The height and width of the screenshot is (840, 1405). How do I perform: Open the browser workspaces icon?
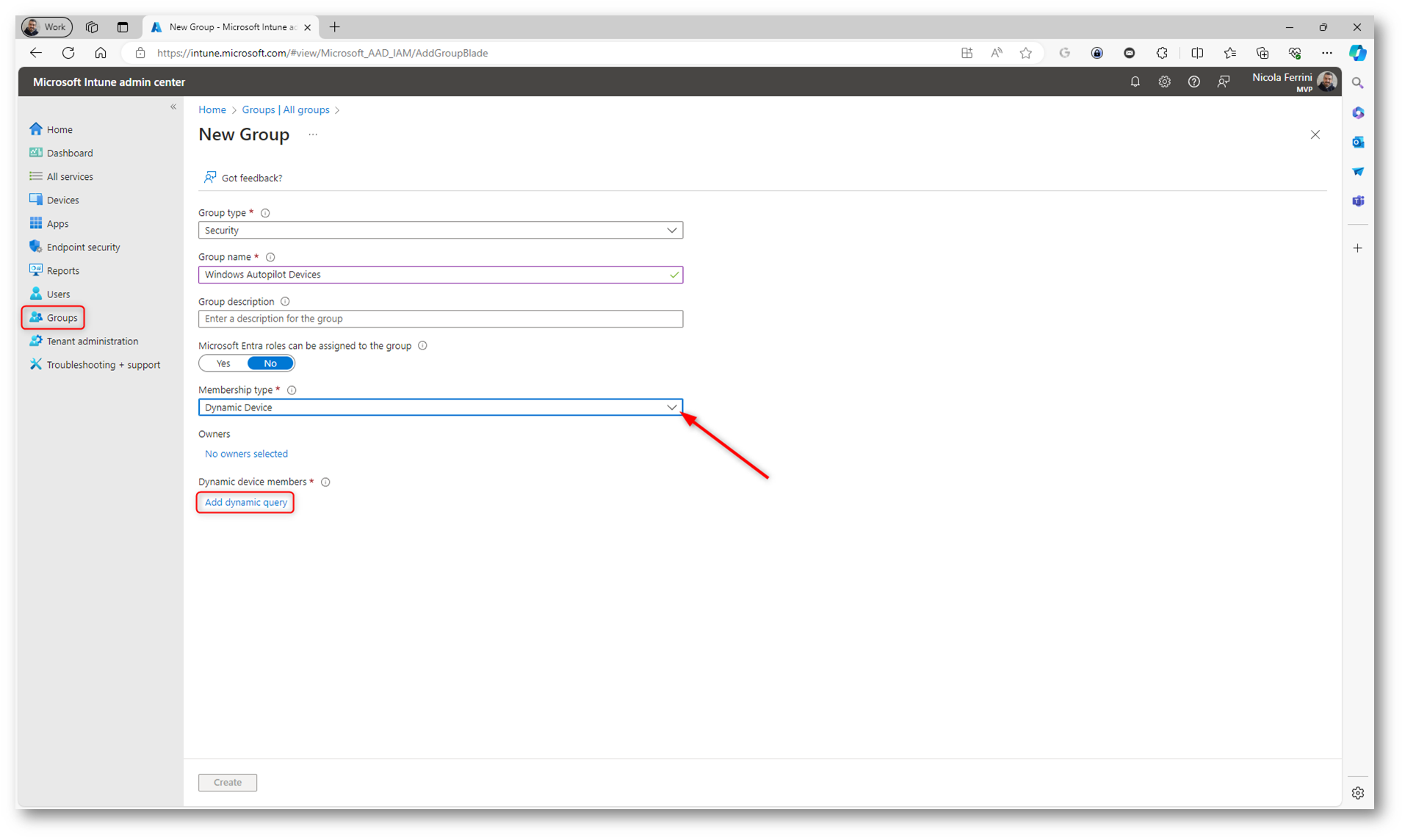[x=92, y=27]
